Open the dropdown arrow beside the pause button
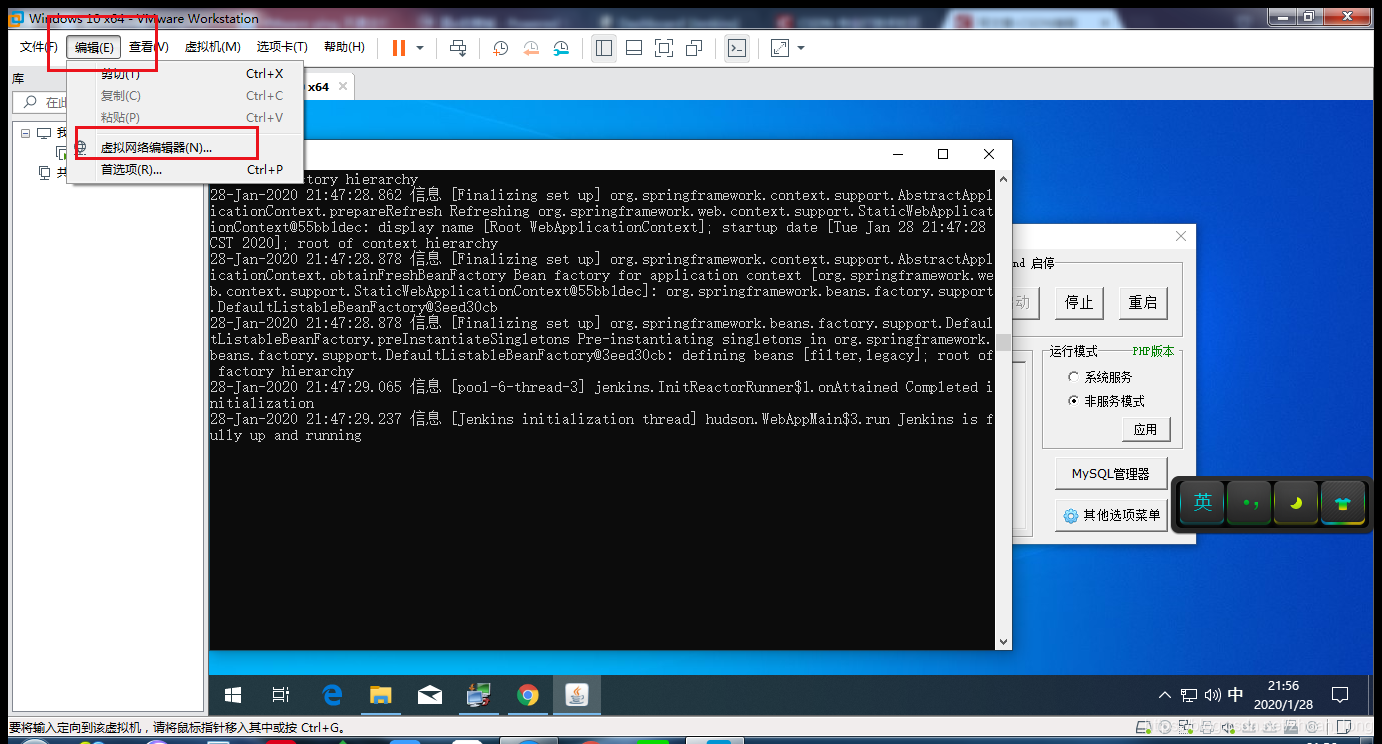Screen dimensions: 1382x744 420,48
